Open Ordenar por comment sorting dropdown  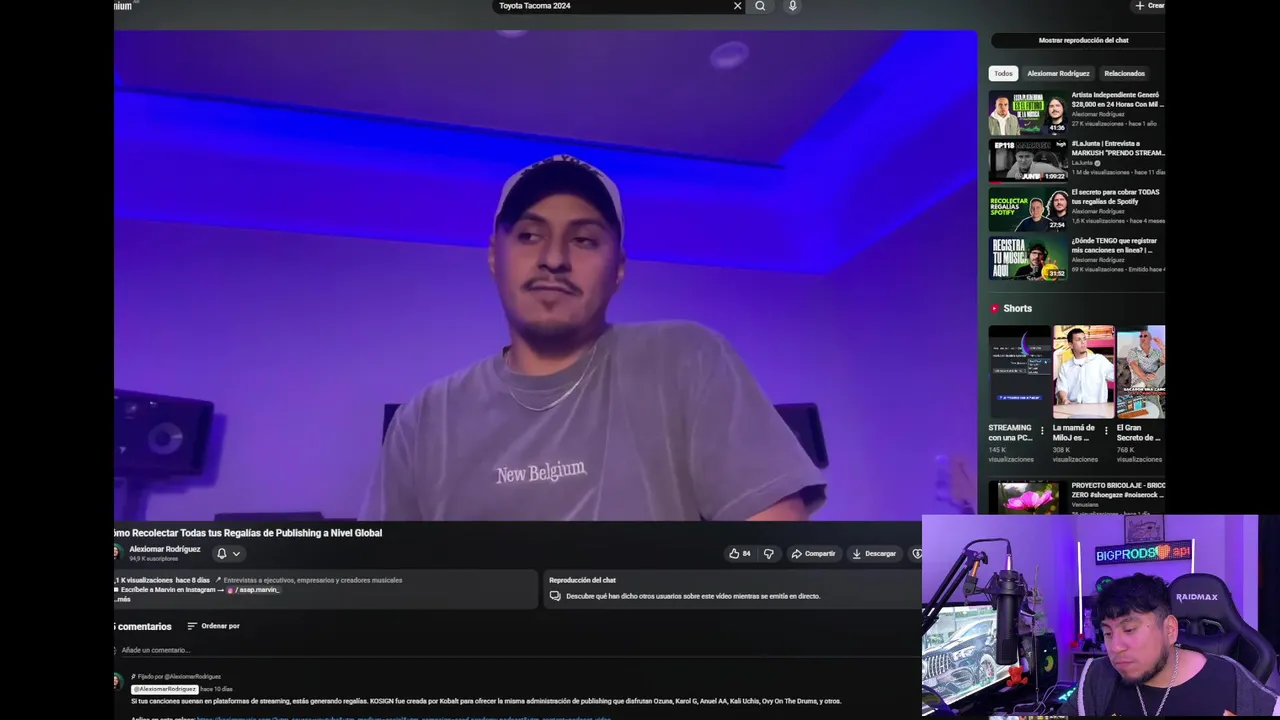click(213, 626)
